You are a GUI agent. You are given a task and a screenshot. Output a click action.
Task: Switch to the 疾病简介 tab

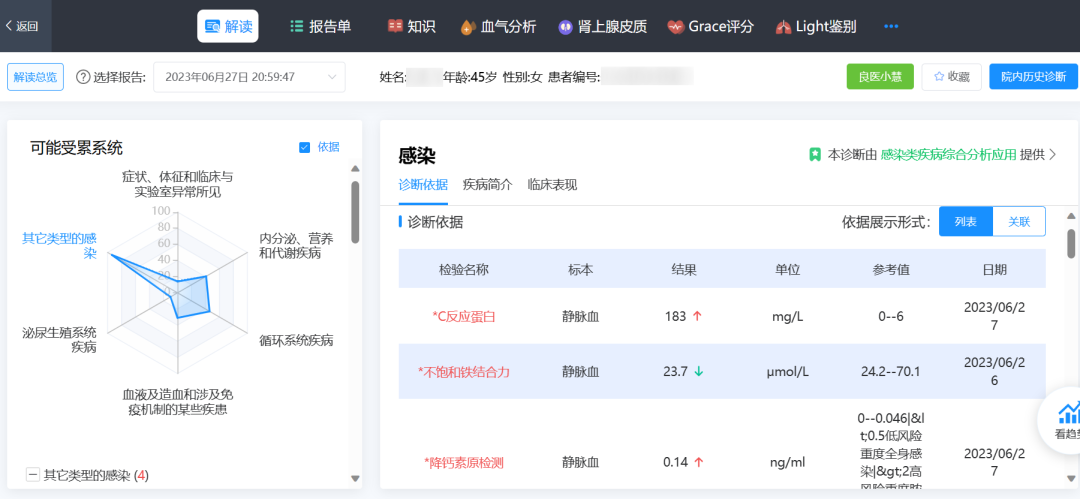point(487,184)
